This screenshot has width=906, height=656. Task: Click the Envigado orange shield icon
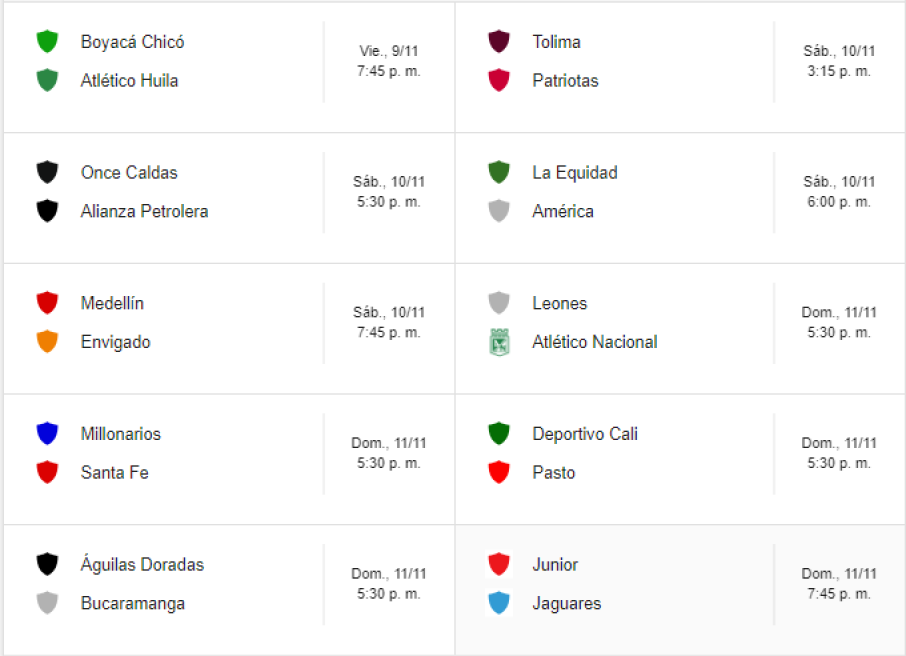47,342
